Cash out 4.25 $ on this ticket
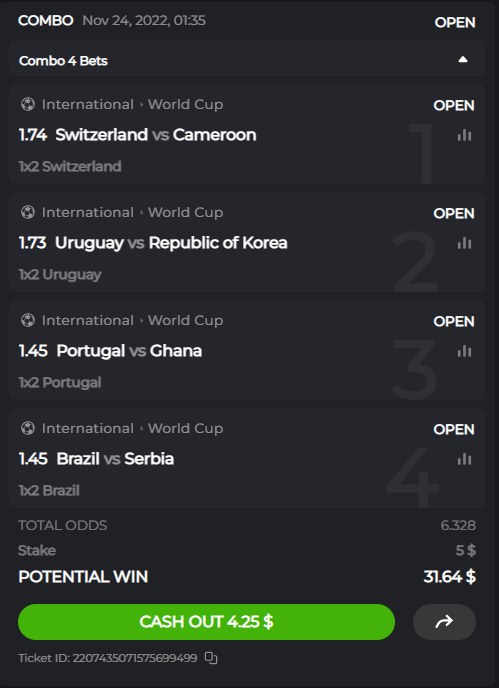The height and width of the screenshot is (688, 499). tap(206, 622)
